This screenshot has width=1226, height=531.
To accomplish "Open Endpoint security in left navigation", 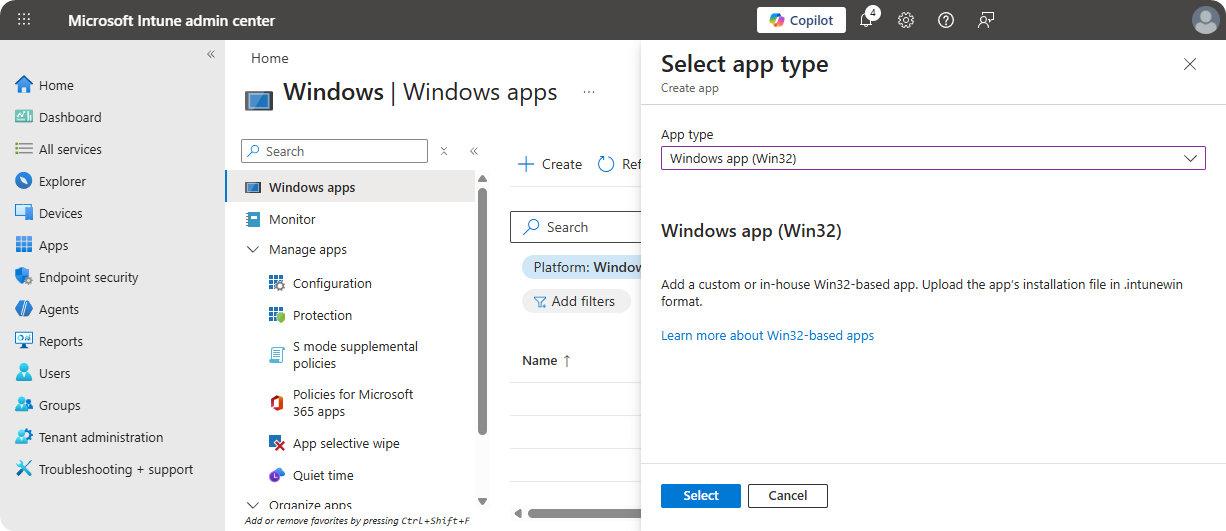I will click(88, 277).
